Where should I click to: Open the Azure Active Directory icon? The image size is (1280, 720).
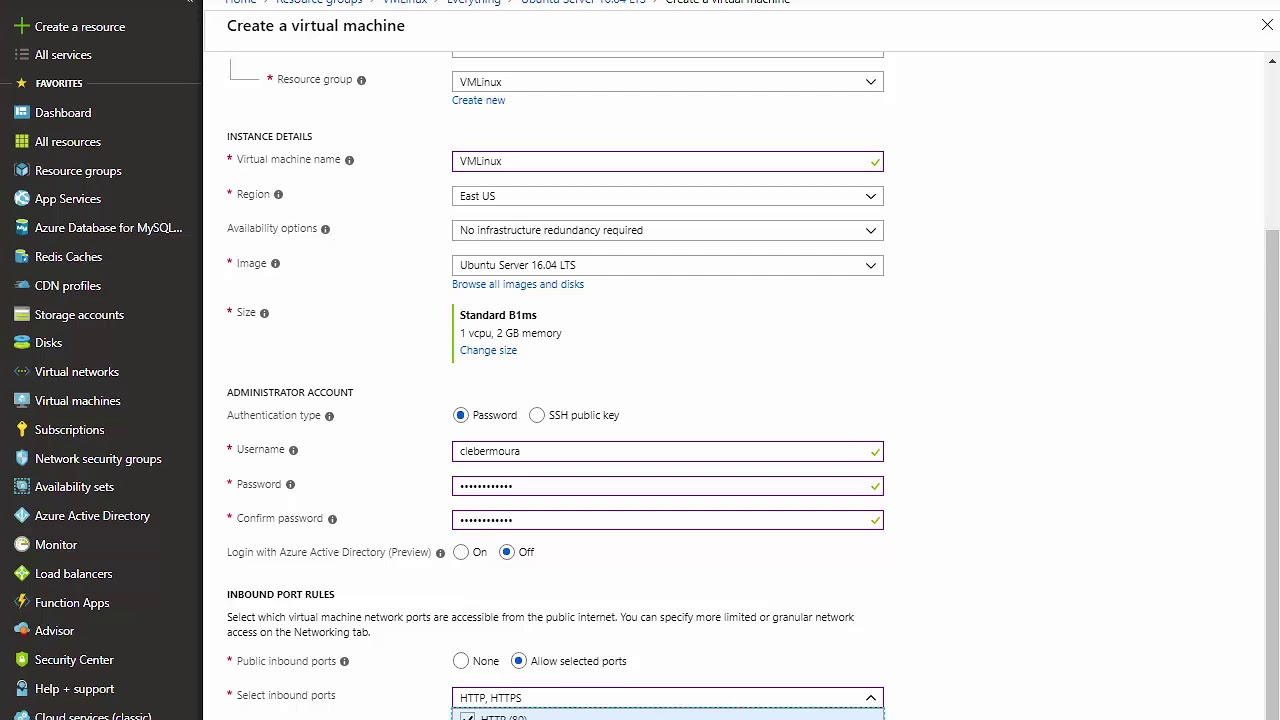[22, 516]
